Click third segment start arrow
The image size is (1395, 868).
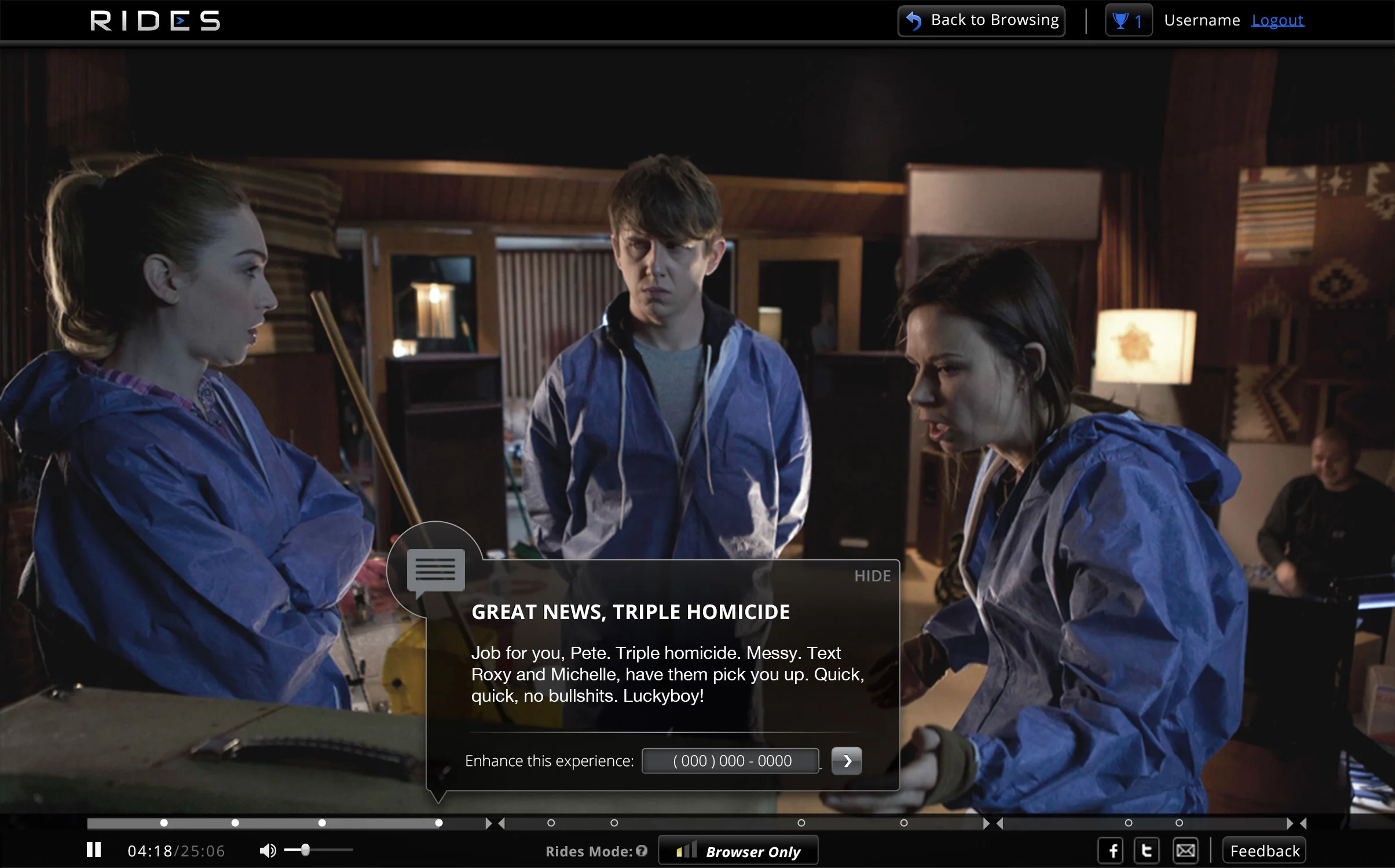point(999,823)
